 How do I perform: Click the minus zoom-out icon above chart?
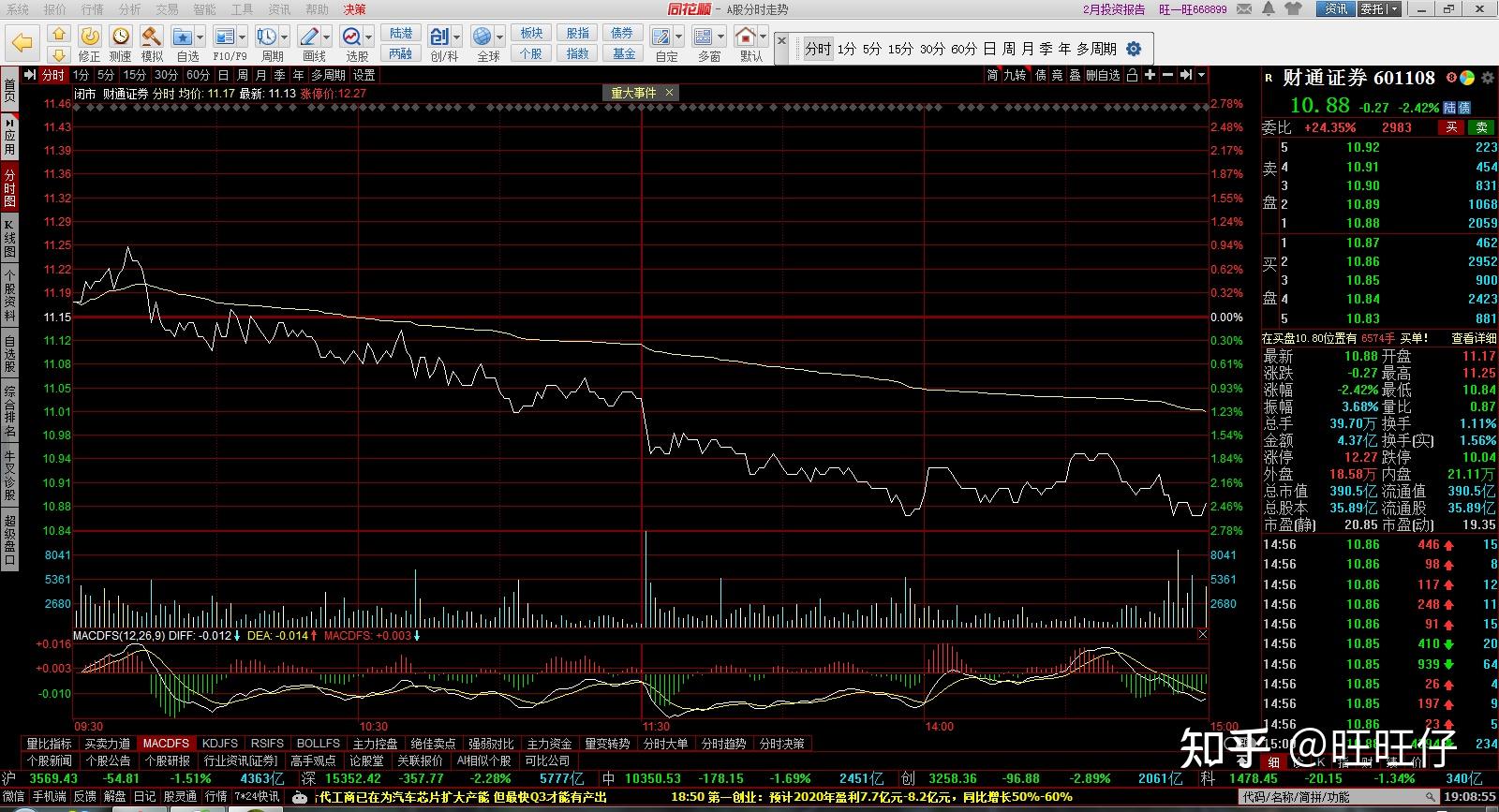[1167, 75]
